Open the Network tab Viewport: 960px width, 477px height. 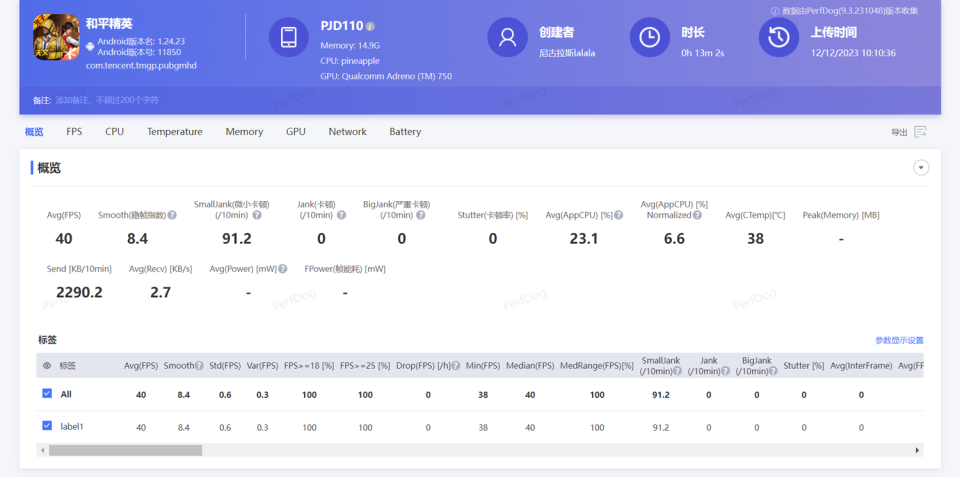click(x=347, y=132)
